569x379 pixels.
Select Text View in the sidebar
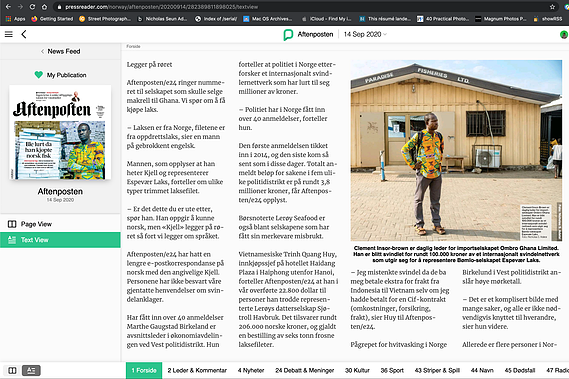pyautogui.click(x=60, y=240)
